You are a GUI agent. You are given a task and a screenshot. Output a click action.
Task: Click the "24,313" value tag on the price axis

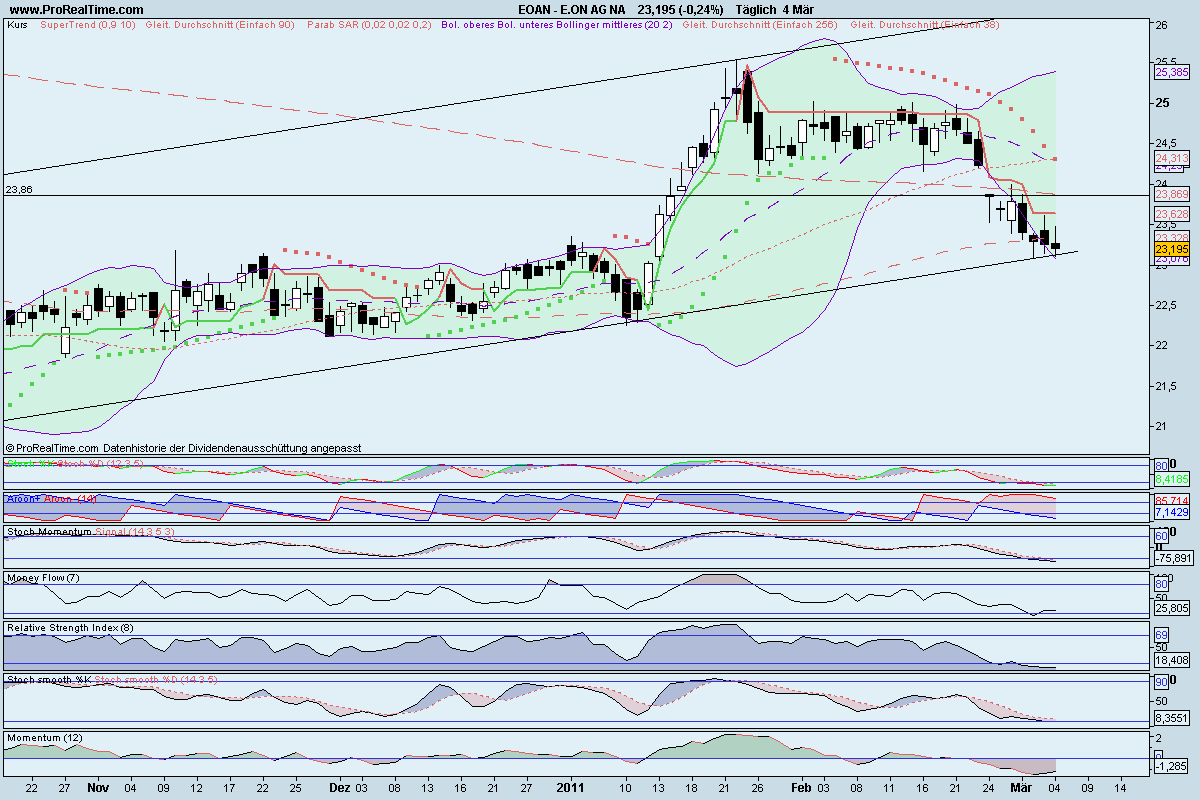1172,158
